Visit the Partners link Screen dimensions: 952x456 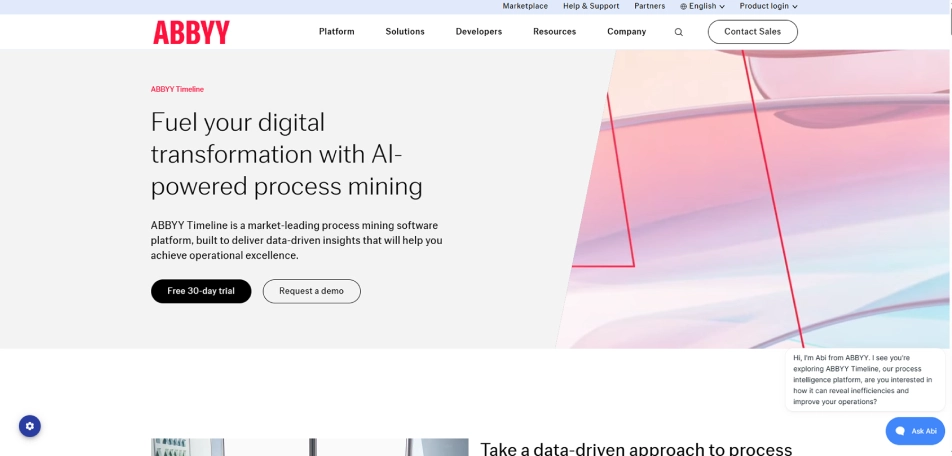[x=650, y=6]
